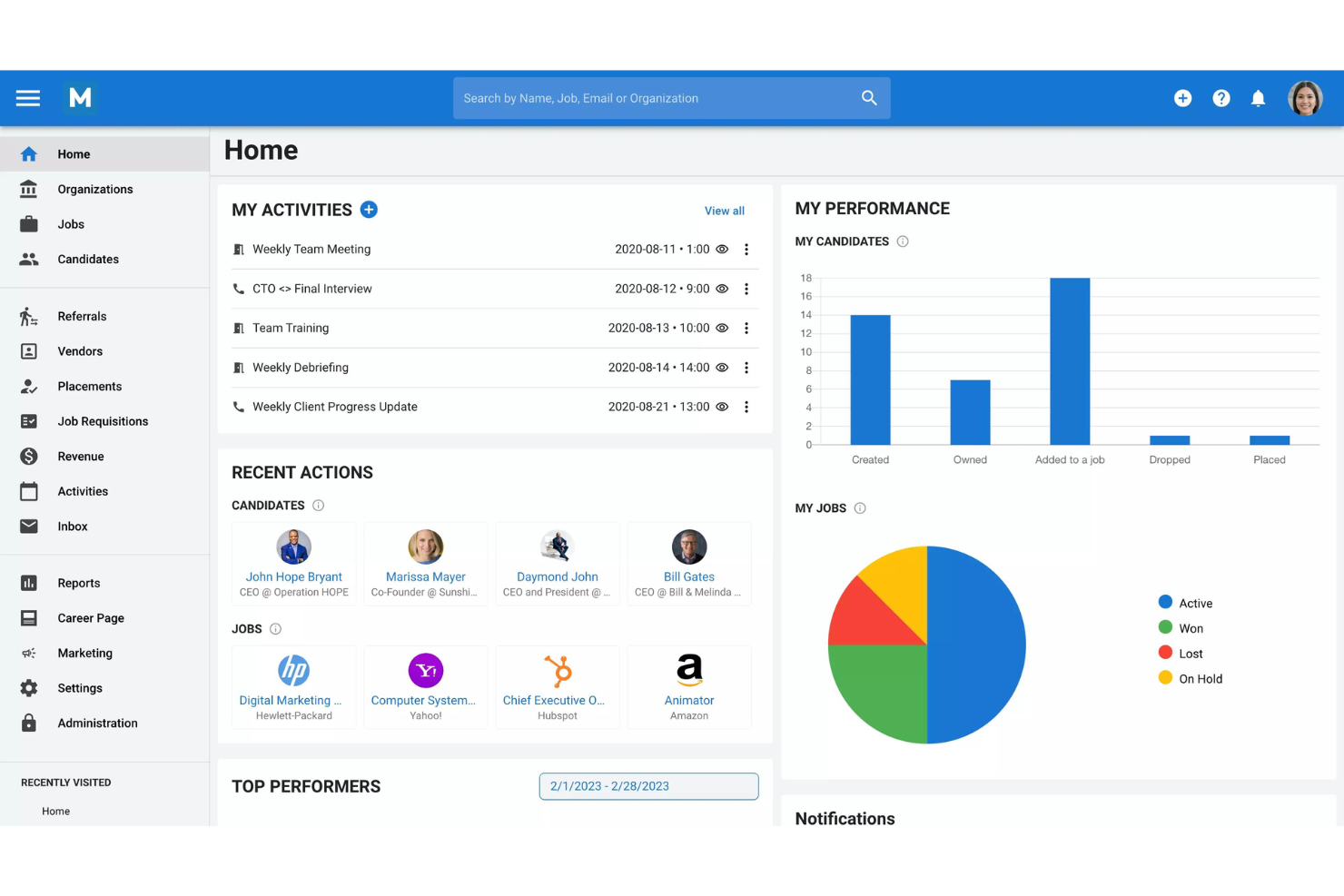Open Job Requisitions in the sidebar
Image resolution: width=1344 pixels, height=896 pixels.
(102, 421)
